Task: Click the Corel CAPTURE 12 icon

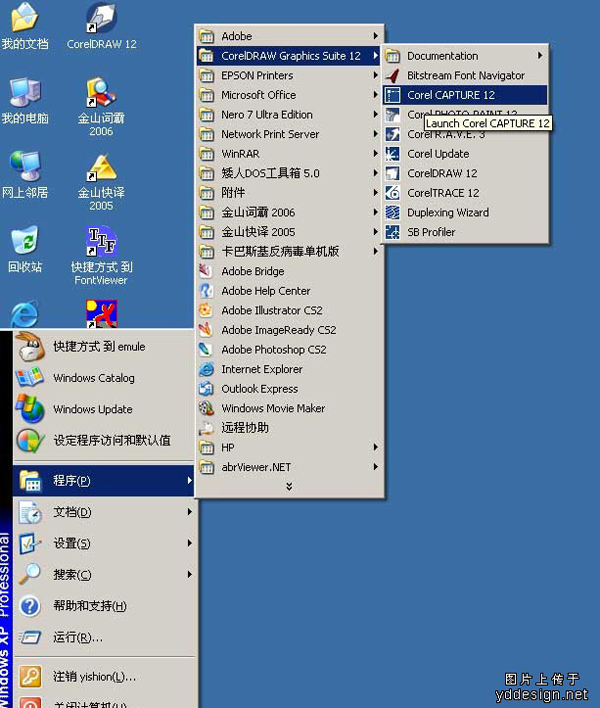Action: pyautogui.click(x=392, y=95)
